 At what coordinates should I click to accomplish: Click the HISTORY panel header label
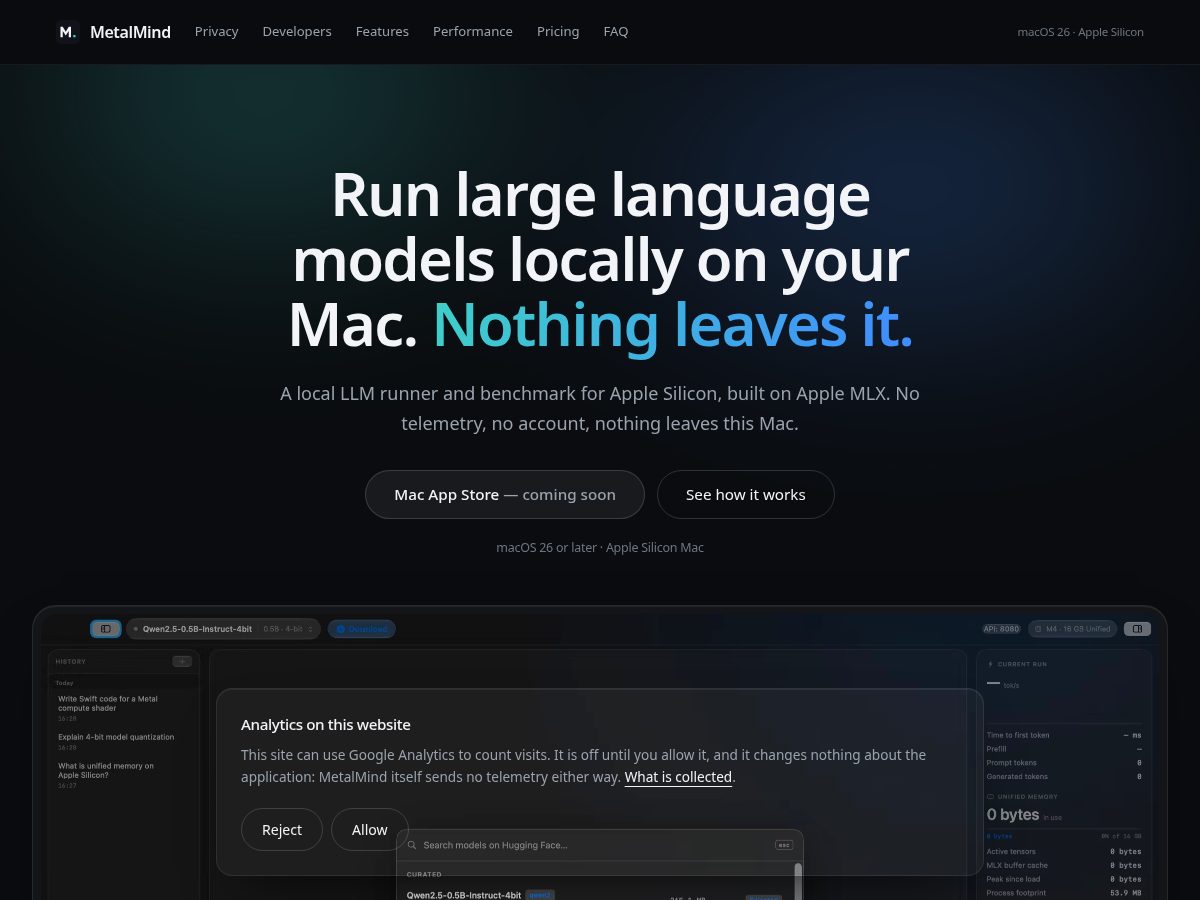[71, 661]
